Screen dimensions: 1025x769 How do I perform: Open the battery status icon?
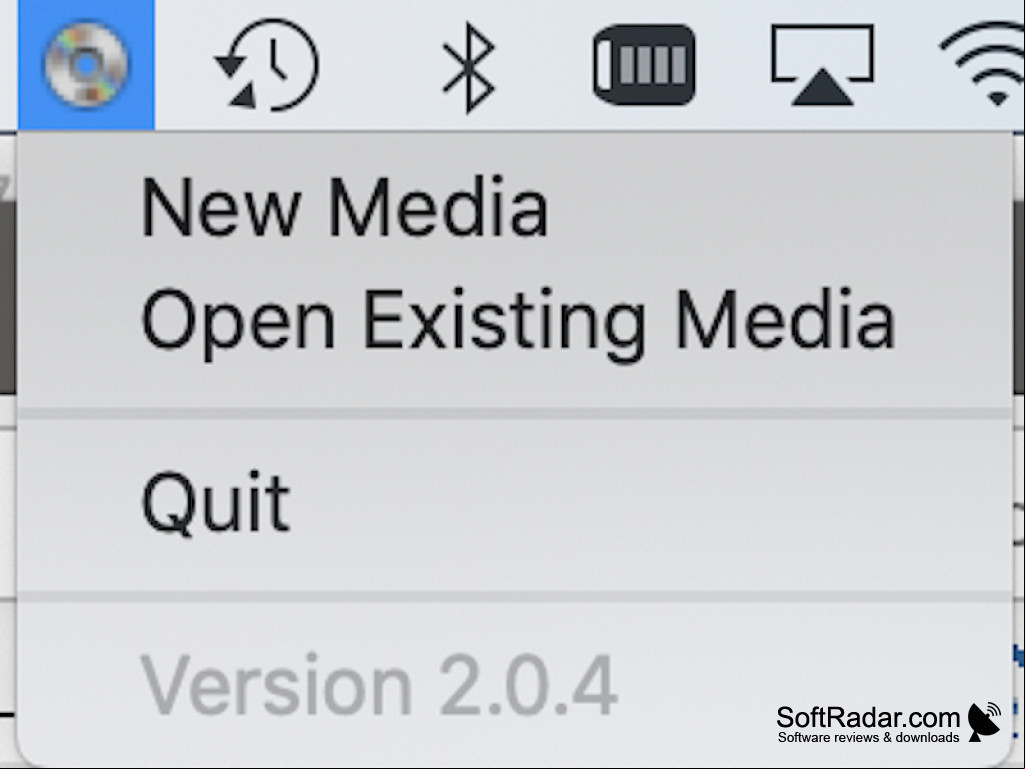click(x=644, y=64)
